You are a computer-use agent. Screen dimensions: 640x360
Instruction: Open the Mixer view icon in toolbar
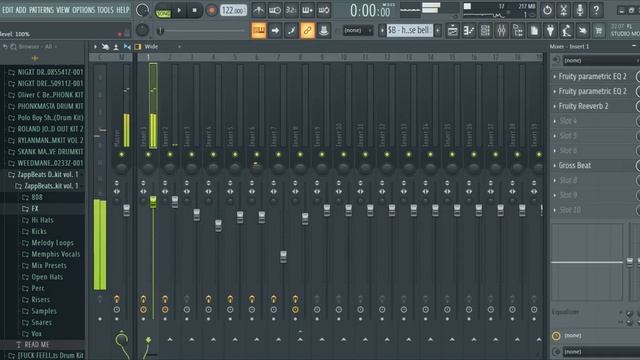coord(502,31)
